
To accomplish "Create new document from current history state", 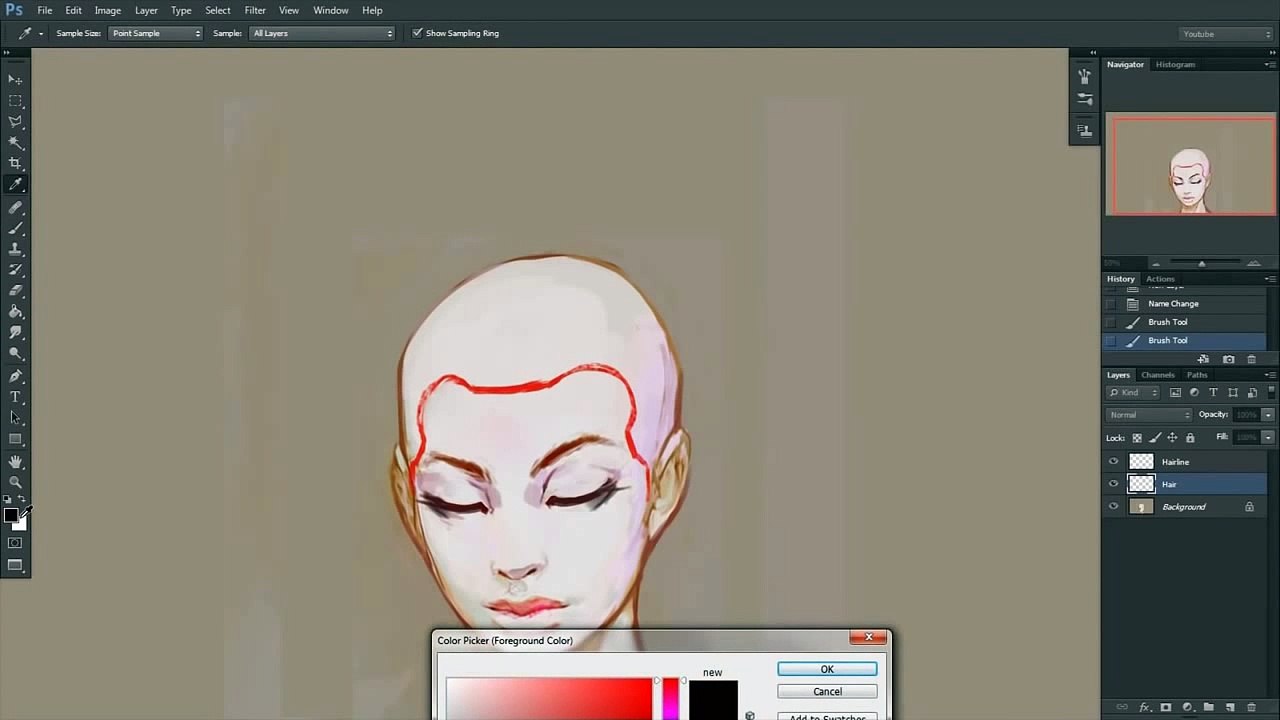I will [x=1203, y=359].
